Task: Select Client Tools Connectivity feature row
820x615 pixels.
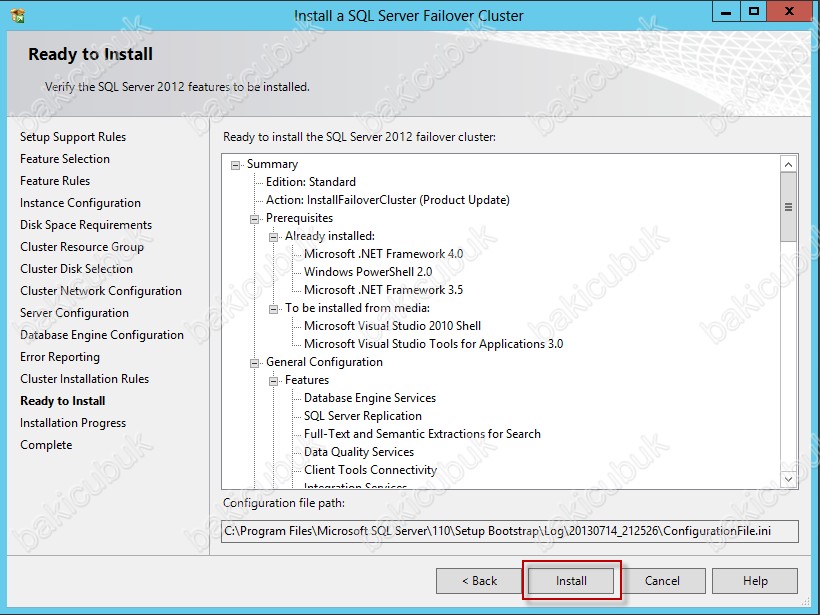Action: [x=370, y=470]
